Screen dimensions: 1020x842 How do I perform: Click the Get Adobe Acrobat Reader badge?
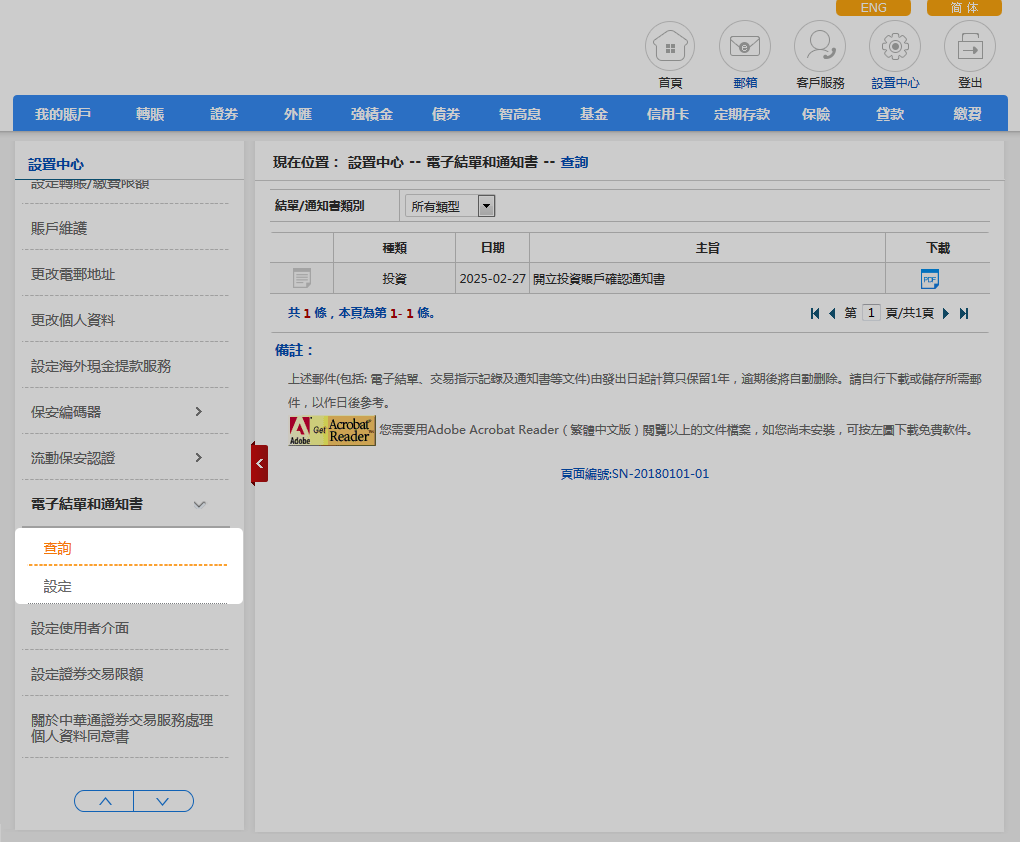coord(332,430)
